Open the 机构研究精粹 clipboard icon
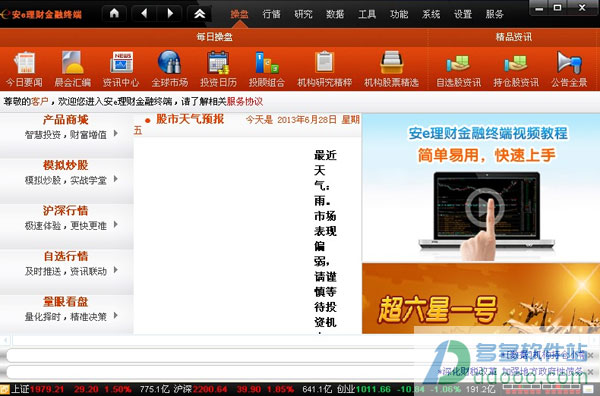The width and height of the screenshot is (600, 396). 324,62
